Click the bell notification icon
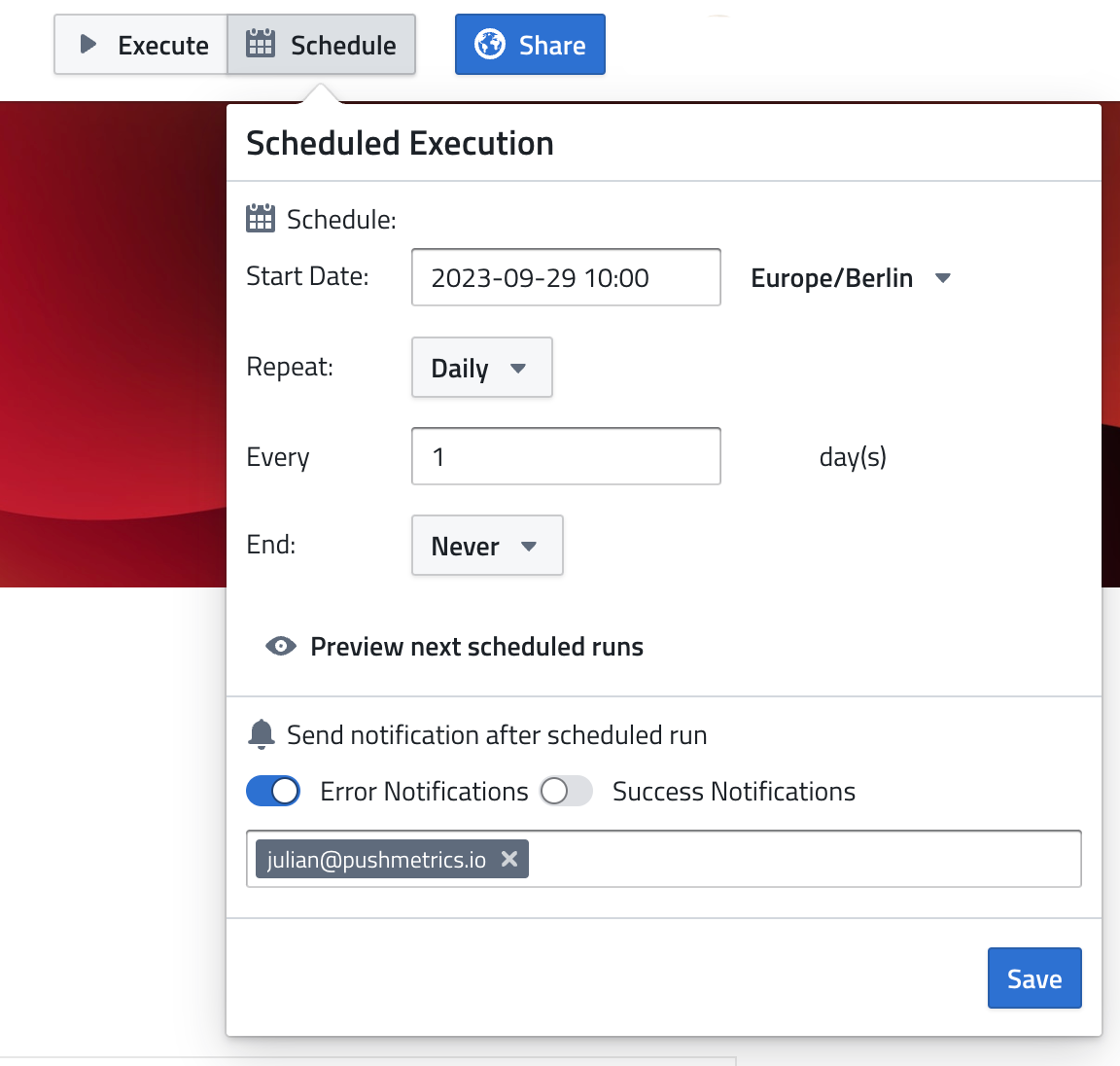The height and width of the screenshot is (1066, 1120). pyautogui.click(x=262, y=734)
